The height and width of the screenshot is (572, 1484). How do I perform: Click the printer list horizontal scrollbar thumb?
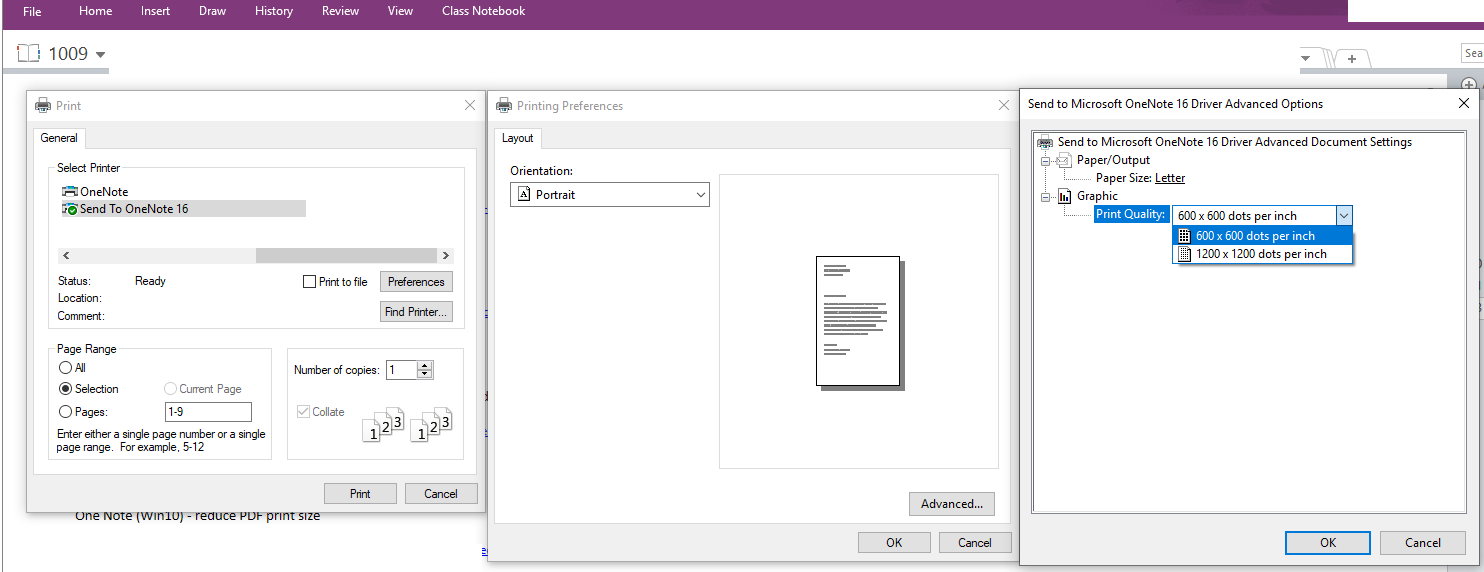[x=346, y=256]
